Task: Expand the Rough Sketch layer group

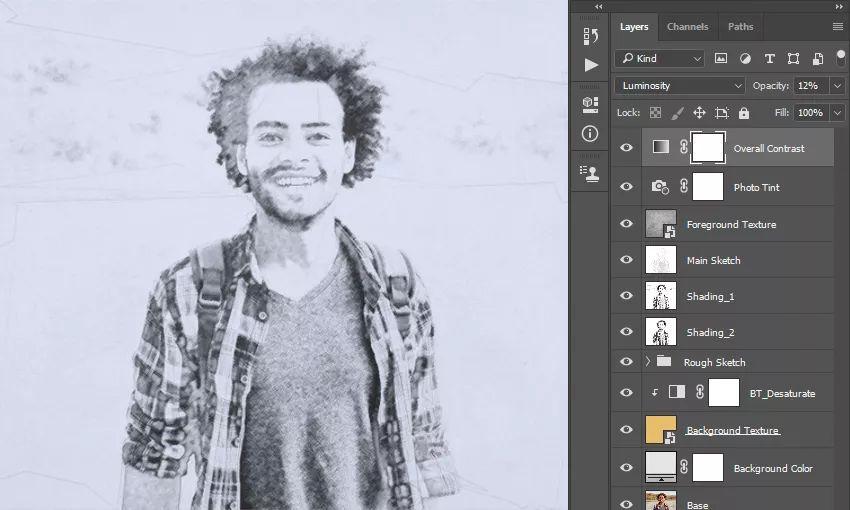Action: tap(647, 361)
